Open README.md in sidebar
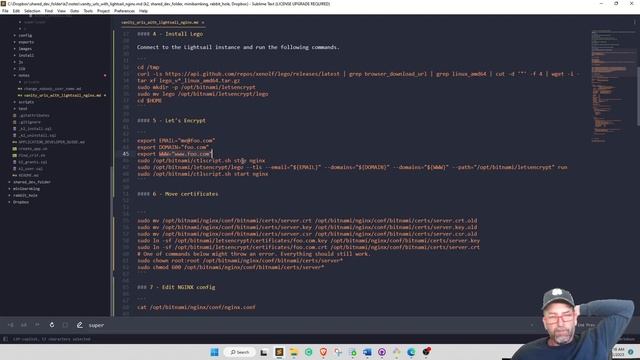Image resolution: width=640 pixels, height=360 pixels. (x=29, y=176)
